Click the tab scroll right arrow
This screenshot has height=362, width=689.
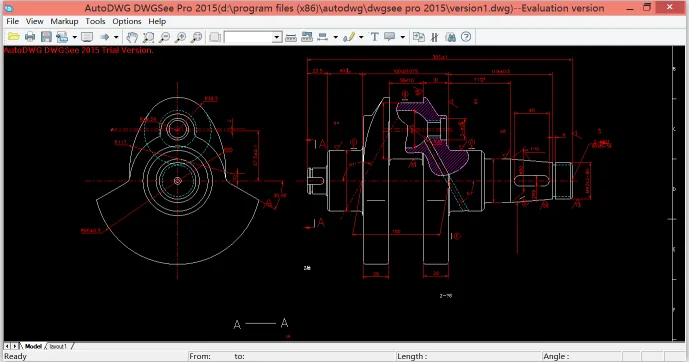[x=15, y=346]
